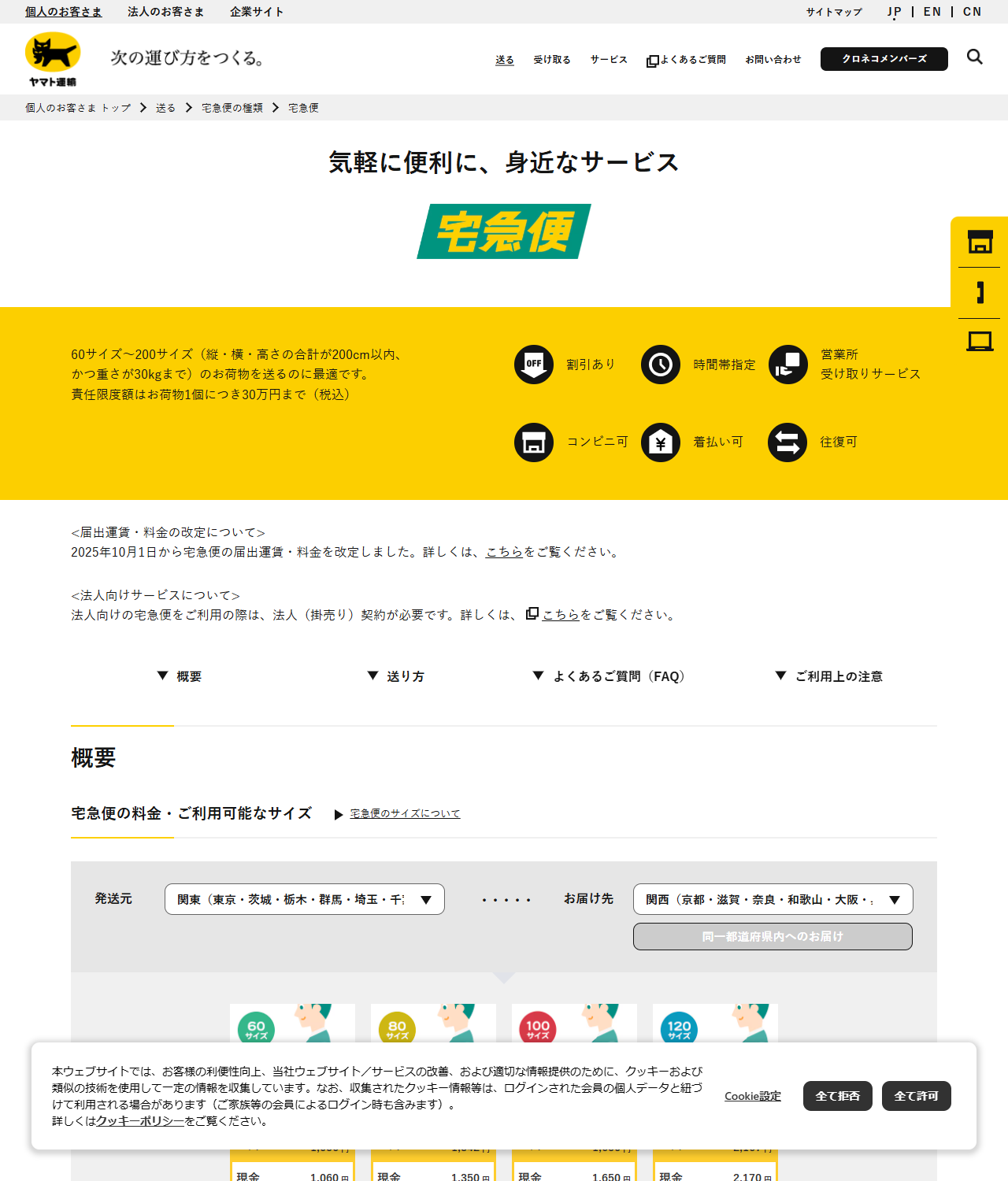Open the 発送元 region dropdown
The image size is (1008, 1181).
(x=305, y=899)
